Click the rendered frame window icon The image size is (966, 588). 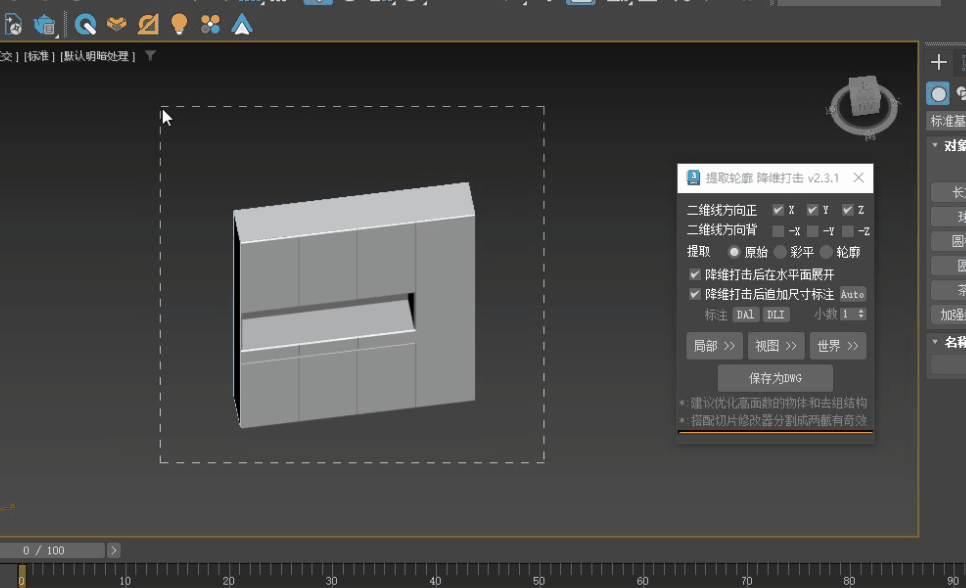[12, 25]
